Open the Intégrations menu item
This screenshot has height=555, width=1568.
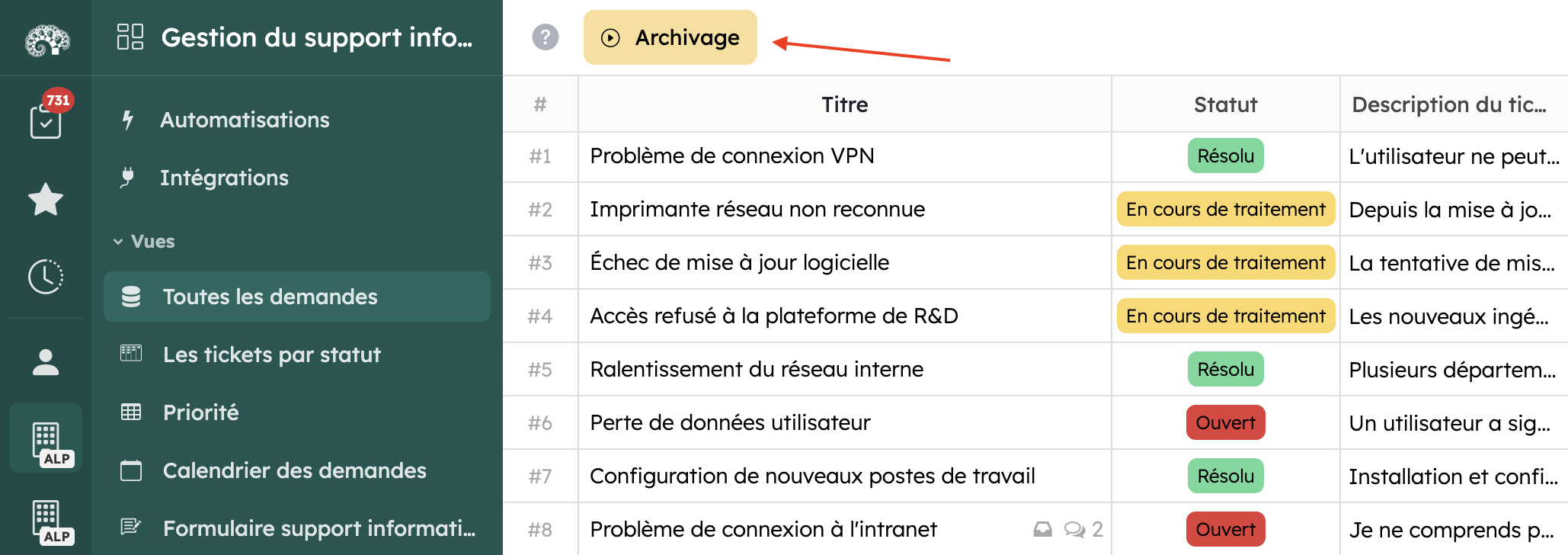coord(224,178)
